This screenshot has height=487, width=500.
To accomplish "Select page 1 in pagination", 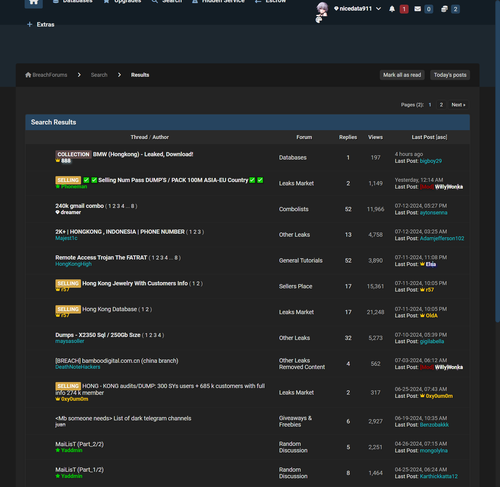I will (x=430, y=105).
